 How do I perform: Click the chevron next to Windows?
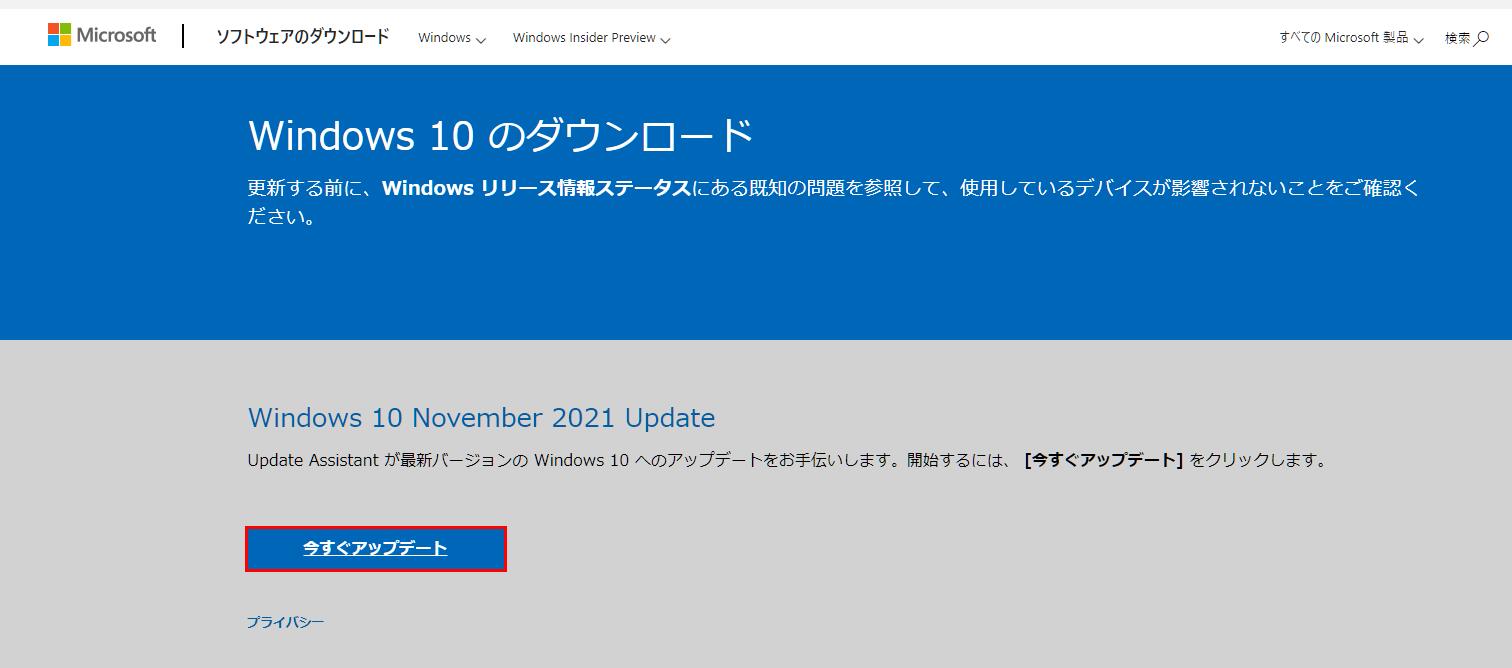tap(481, 40)
